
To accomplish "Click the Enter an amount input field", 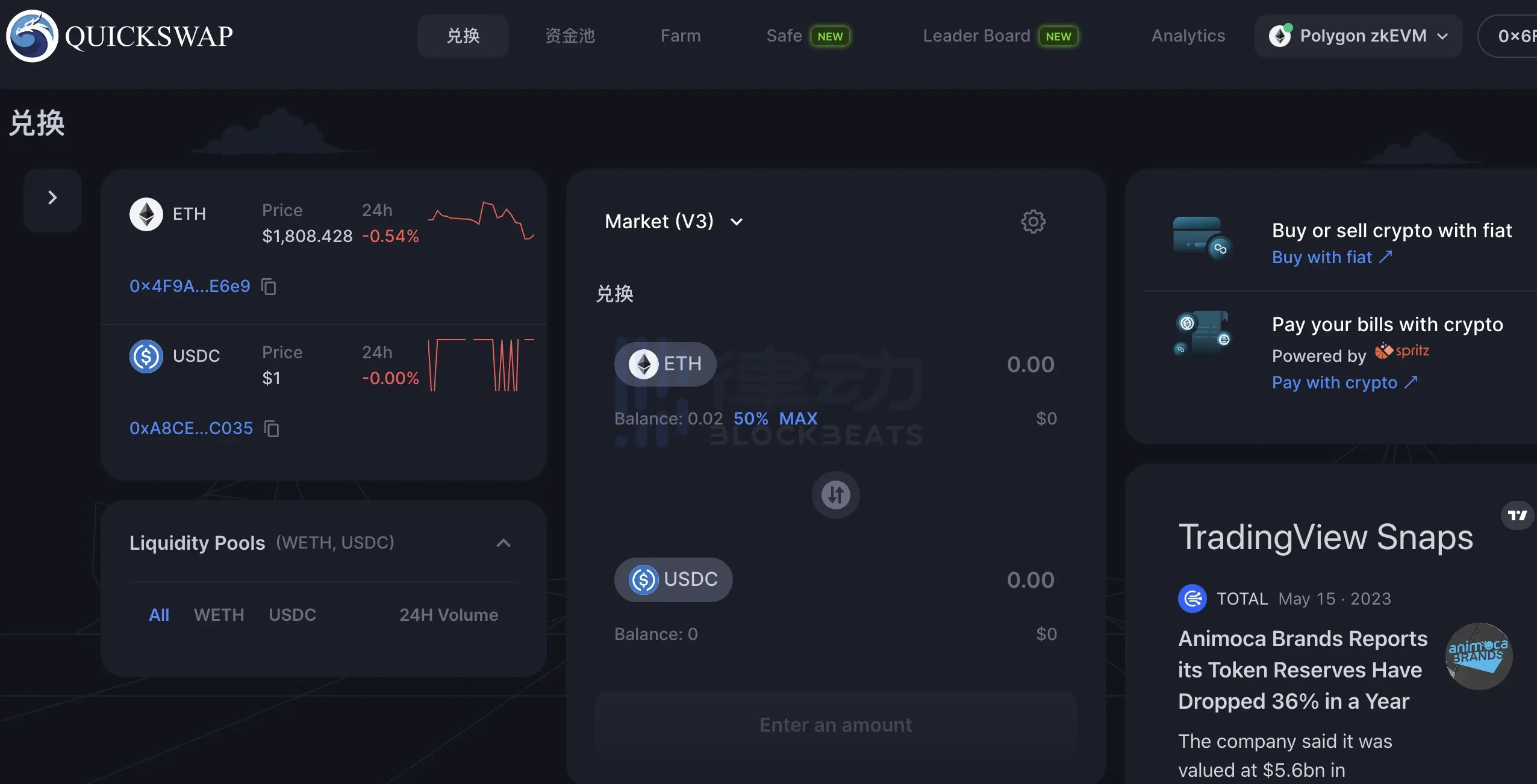I will 834,723.
